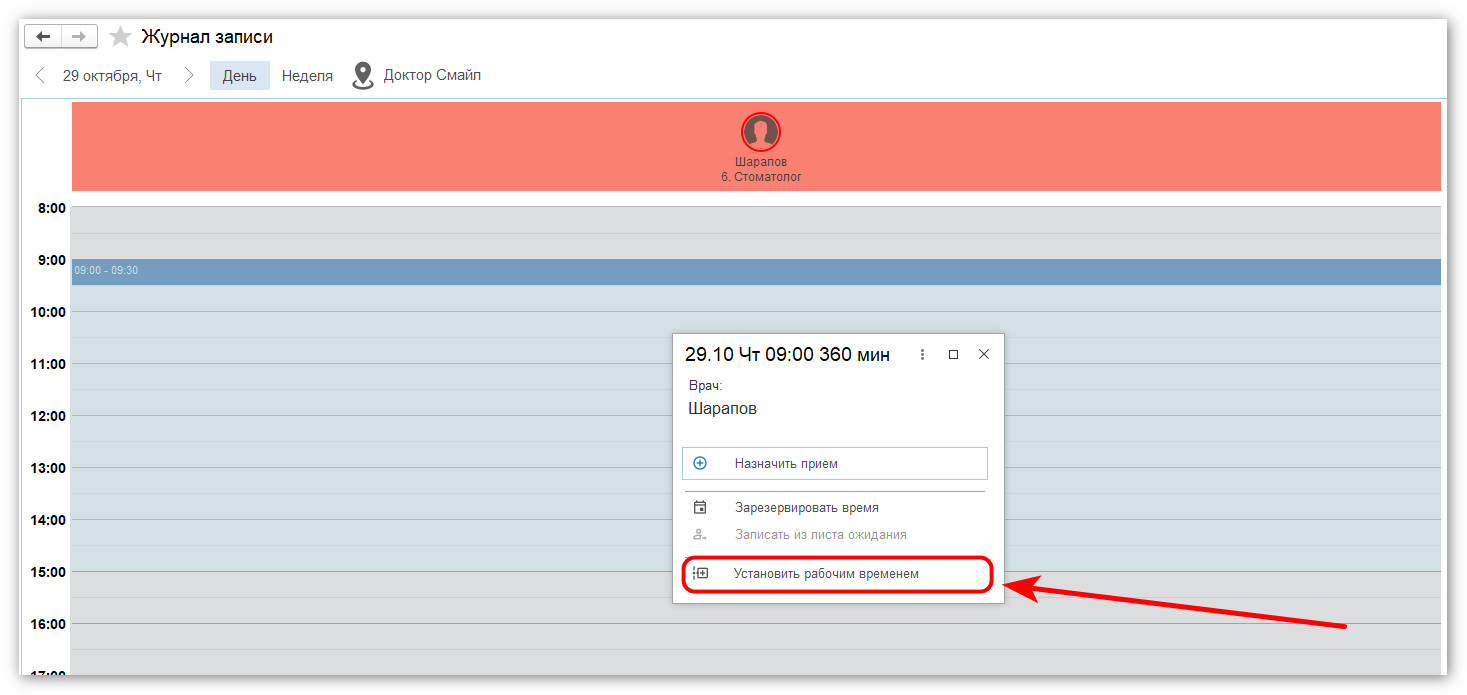
Task: Choose Назначить прием in popup
Action: (x=835, y=464)
